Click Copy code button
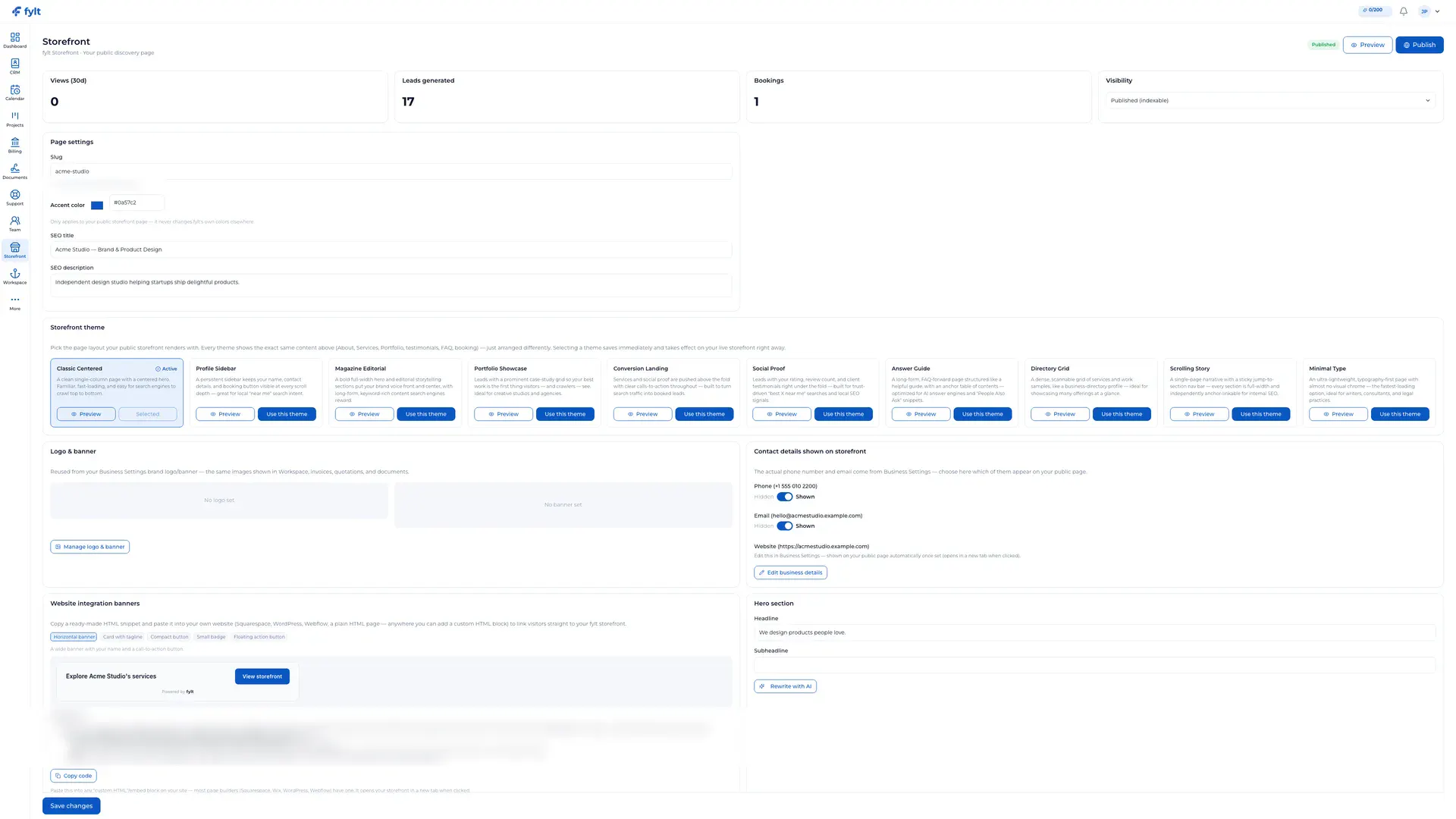Image resolution: width=1456 pixels, height=819 pixels. coord(74,776)
